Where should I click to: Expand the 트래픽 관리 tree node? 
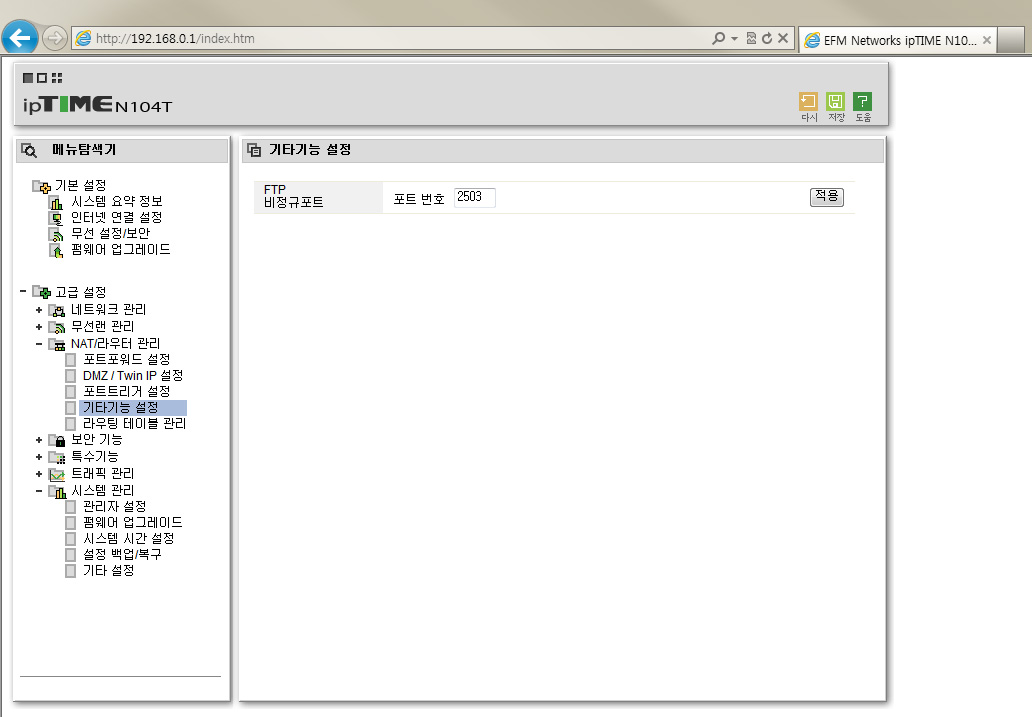(39, 474)
